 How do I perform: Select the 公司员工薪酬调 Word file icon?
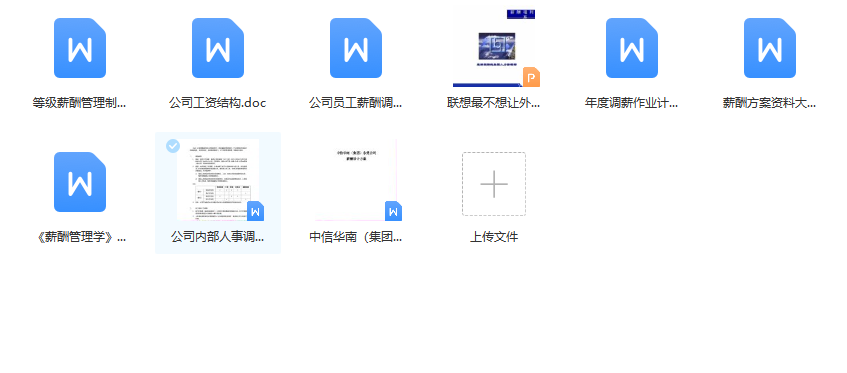coord(356,48)
